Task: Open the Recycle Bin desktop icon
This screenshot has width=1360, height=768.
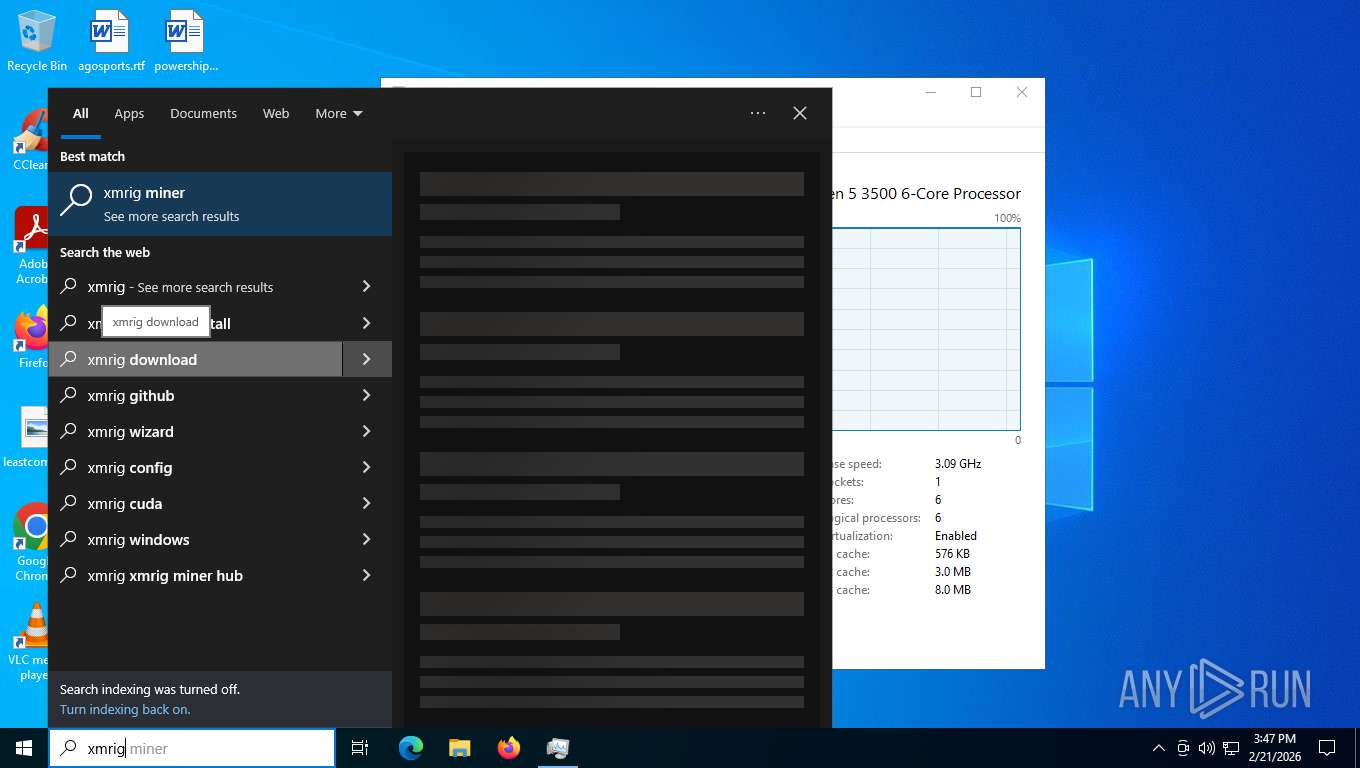Action: (37, 40)
